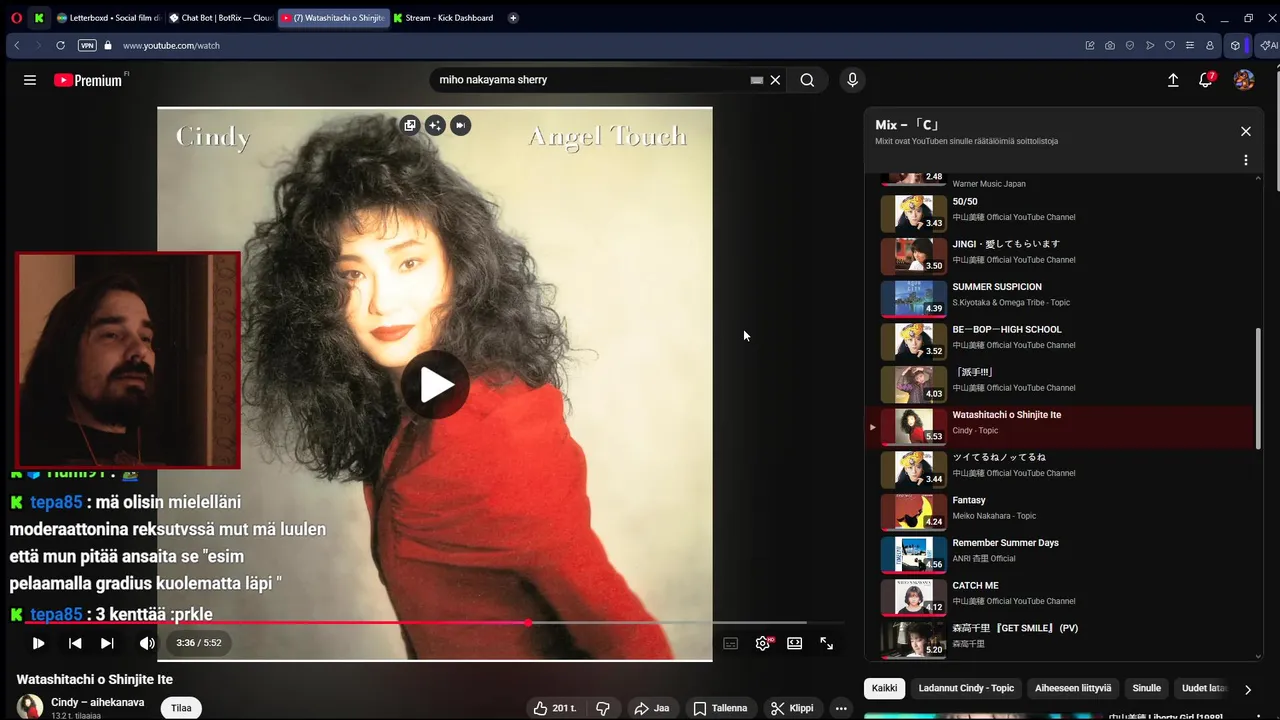Play GET SMILE (PV) playlist item
The width and height of the screenshot is (1280, 720).
click(x=1060, y=640)
